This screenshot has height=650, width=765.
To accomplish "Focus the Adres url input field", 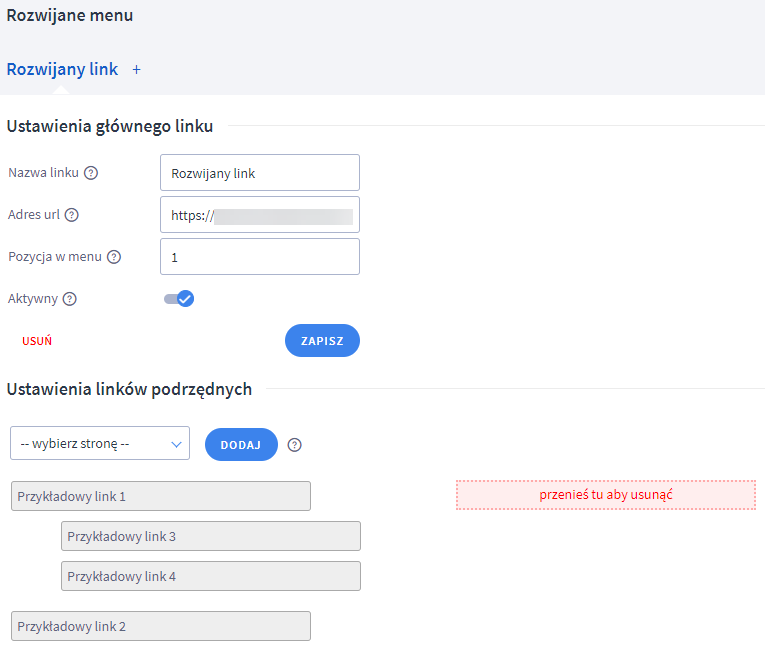I will click(259, 215).
